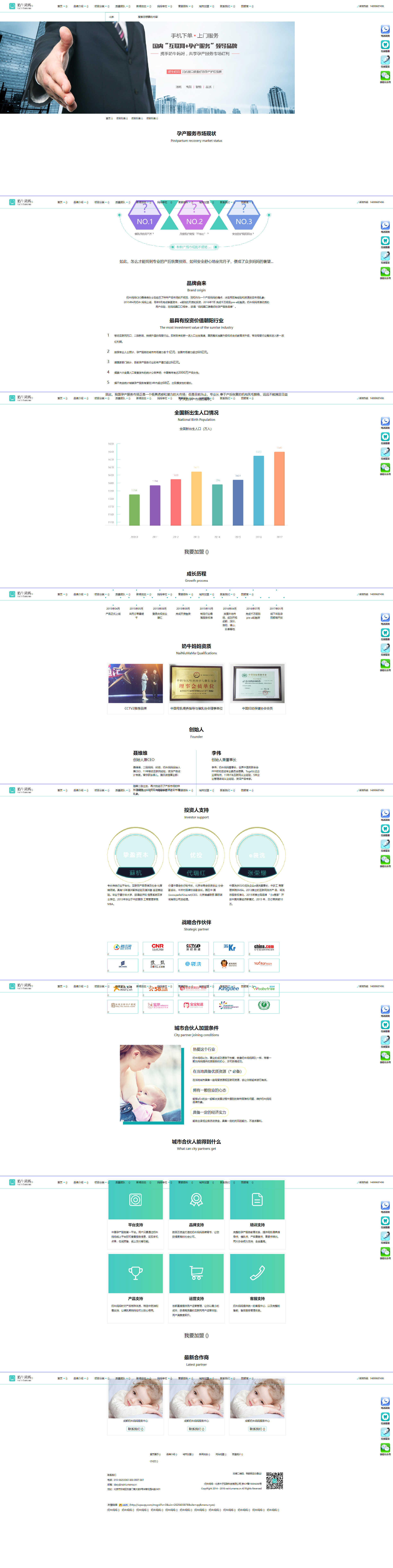
Task: Click the 平台支持 platform support icon
Action: coord(136,1200)
